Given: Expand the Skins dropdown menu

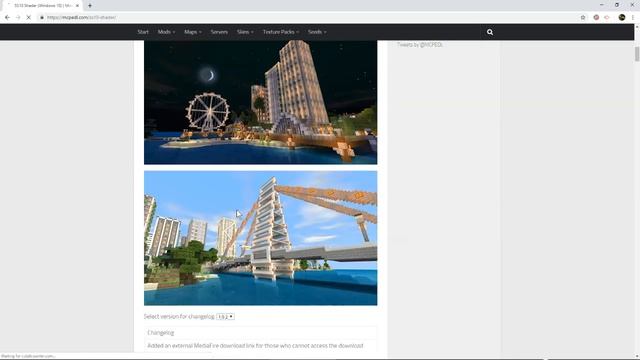Looking at the screenshot, I should [x=245, y=32].
